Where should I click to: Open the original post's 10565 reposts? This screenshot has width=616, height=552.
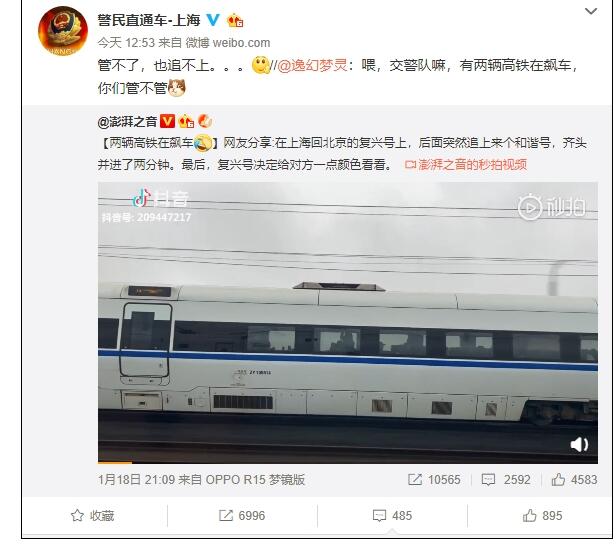pyautogui.click(x=434, y=480)
